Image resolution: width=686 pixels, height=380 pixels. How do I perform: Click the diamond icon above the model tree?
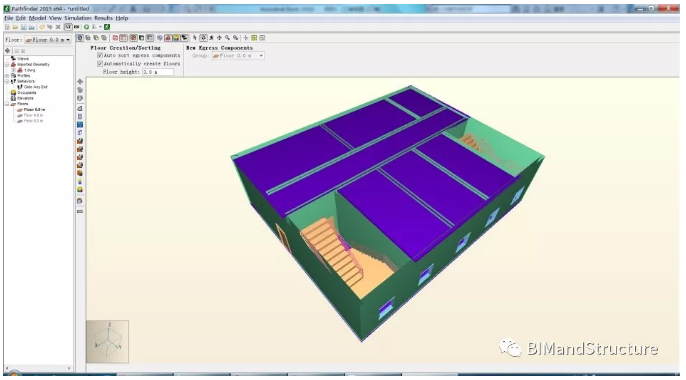[7, 51]
